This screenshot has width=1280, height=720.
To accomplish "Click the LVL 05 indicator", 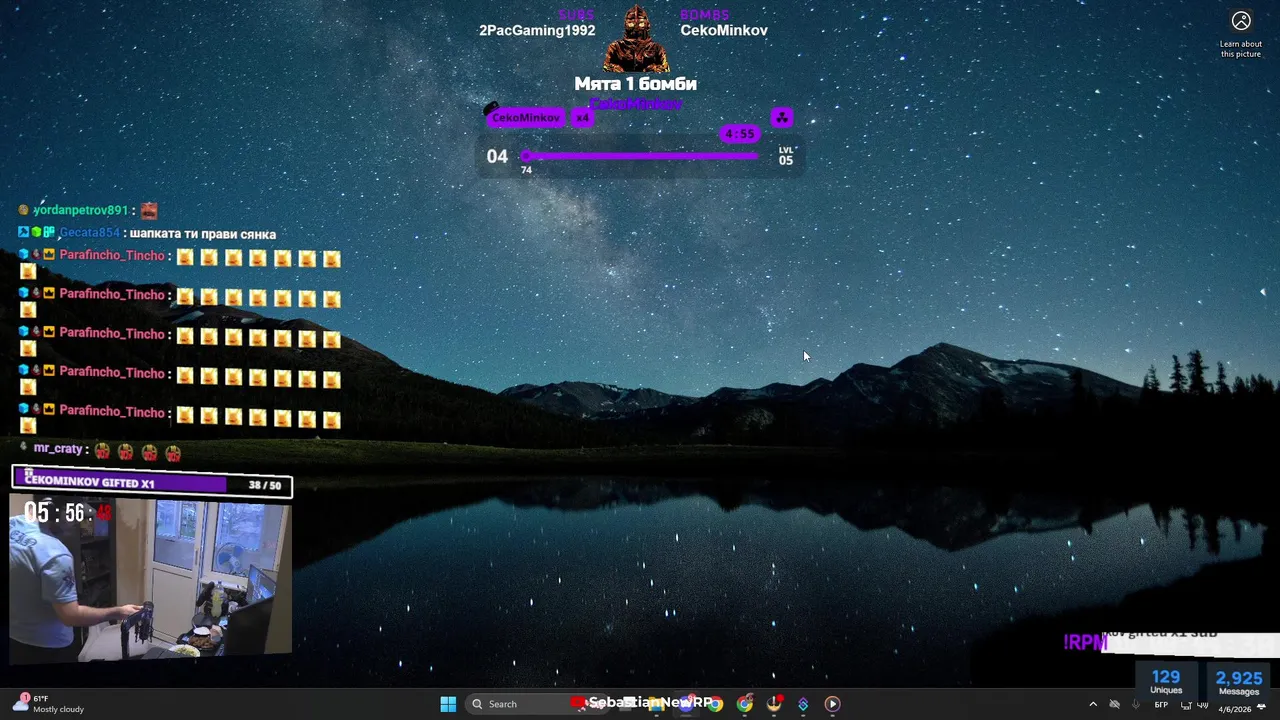I will pos(786,156).
